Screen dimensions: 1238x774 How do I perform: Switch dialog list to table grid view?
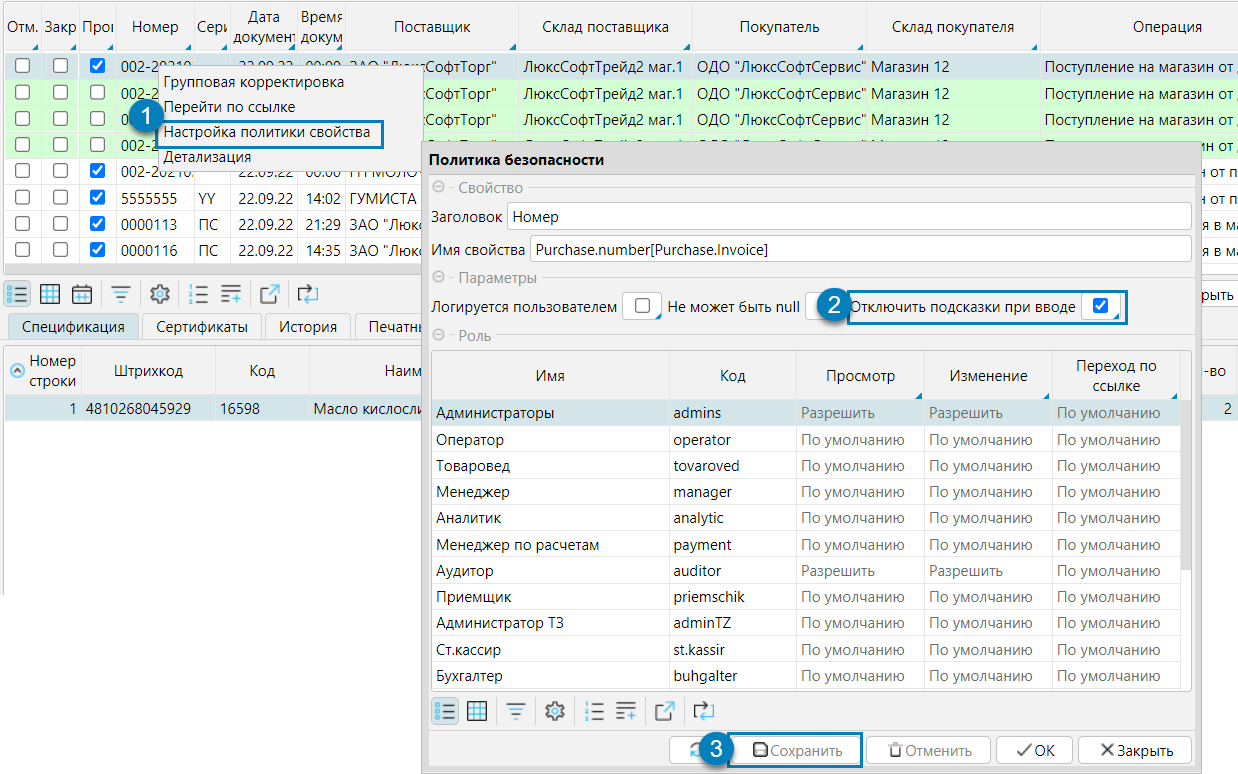coord(477,711)
